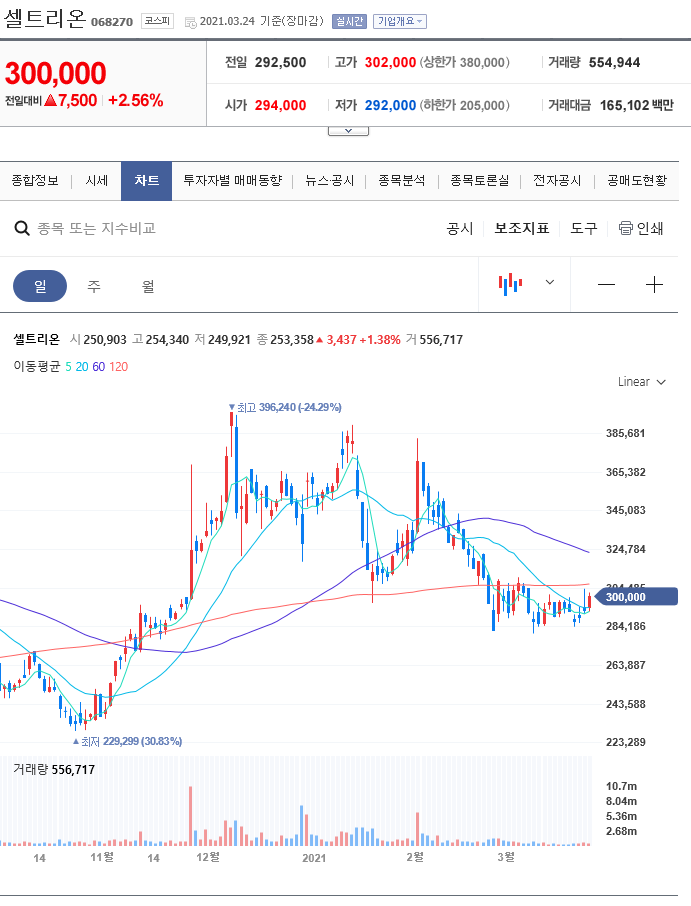
Task: Open the 투자자별 매매동향 tab
Action: click(232, 181)
